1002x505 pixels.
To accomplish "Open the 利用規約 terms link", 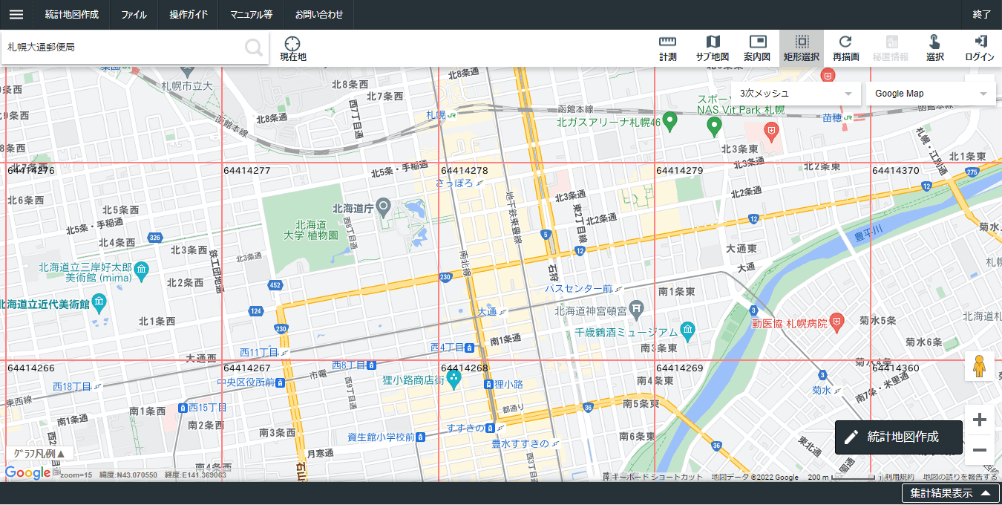I will (899, 477).
